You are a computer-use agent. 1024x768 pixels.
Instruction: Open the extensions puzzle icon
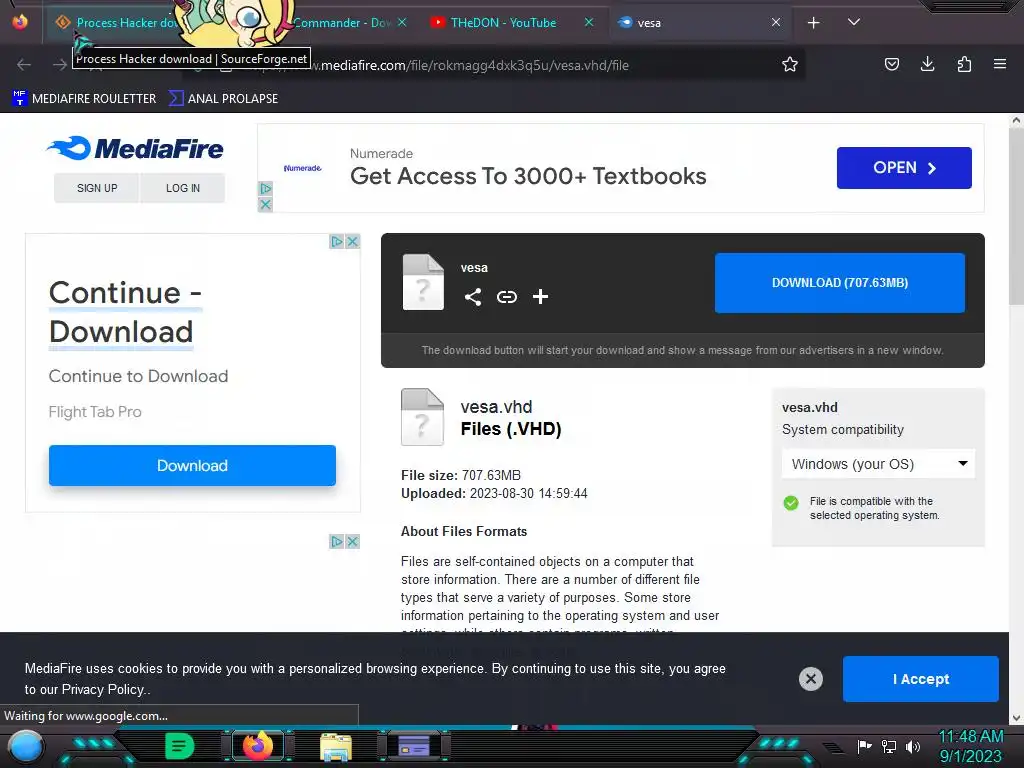point(964,64)
